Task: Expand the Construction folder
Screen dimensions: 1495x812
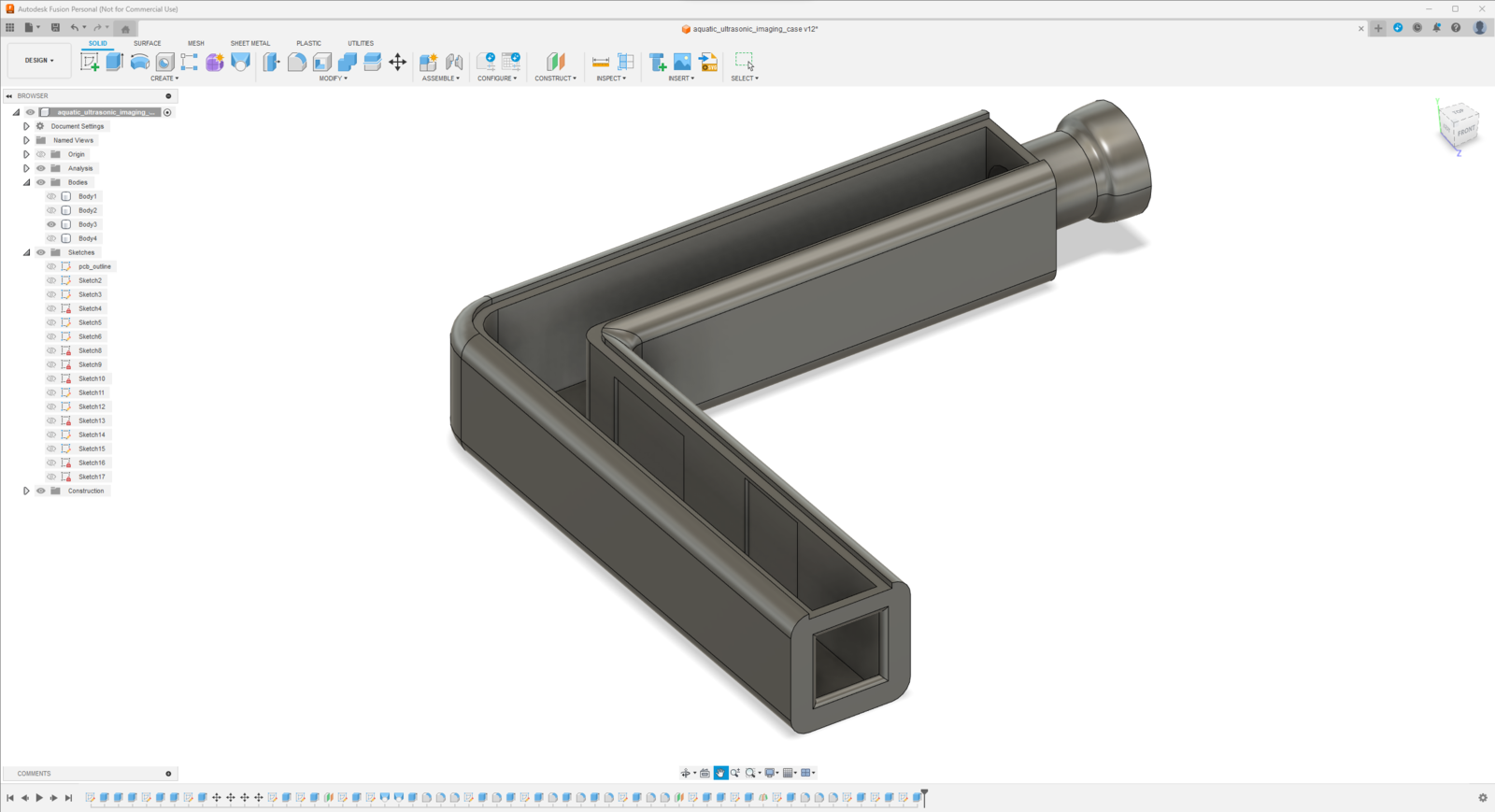Action: pos(26,491)
